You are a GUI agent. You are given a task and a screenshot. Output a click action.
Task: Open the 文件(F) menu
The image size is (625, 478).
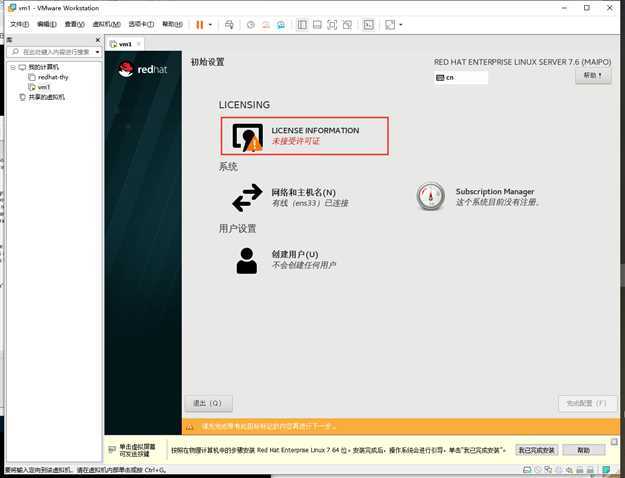pos(19,24)
